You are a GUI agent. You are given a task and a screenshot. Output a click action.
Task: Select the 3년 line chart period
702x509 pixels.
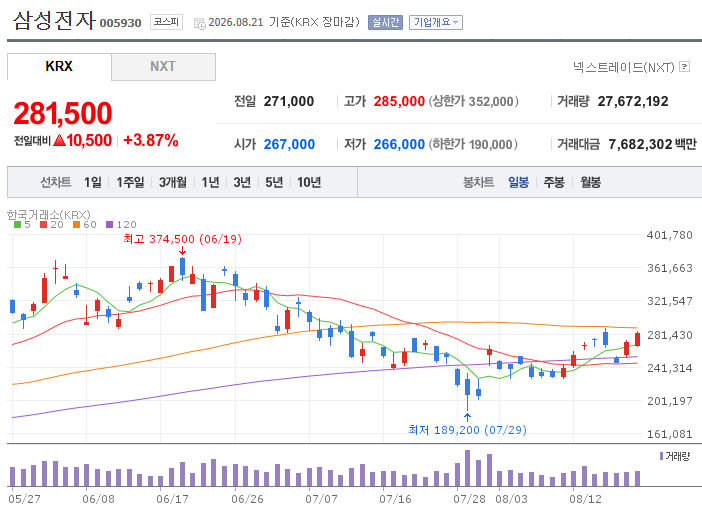coord(242,182)
